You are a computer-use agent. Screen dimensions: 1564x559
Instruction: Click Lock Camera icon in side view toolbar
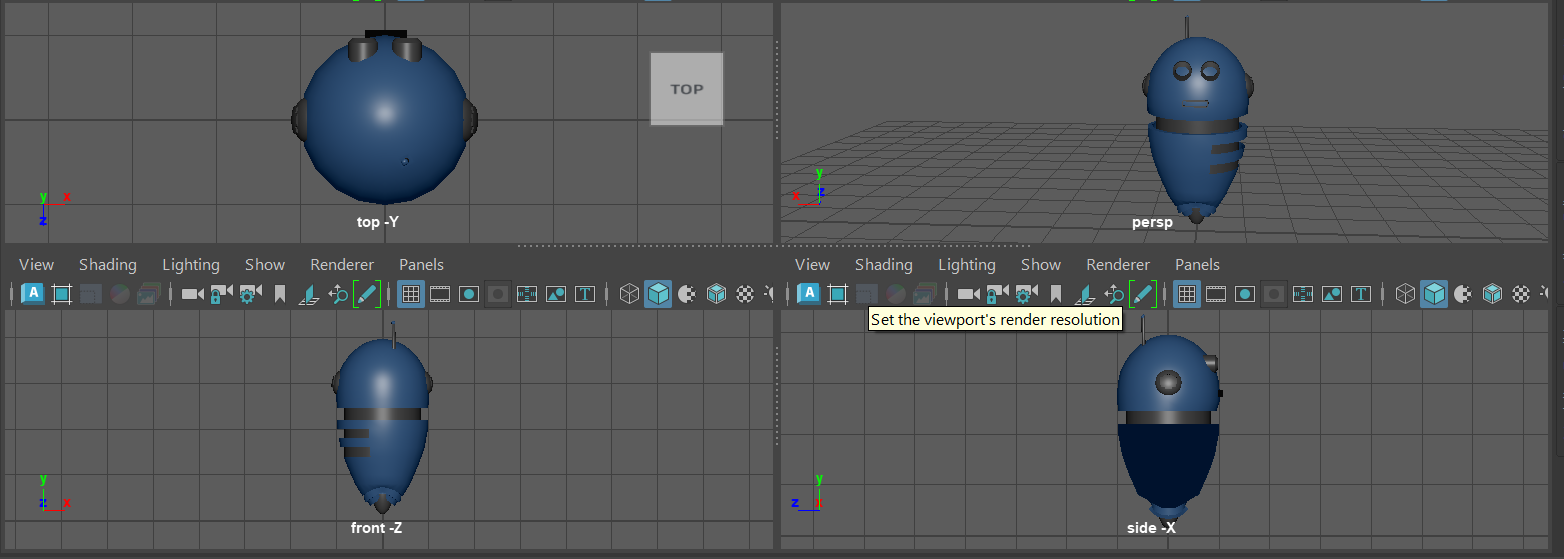(997, 294)
